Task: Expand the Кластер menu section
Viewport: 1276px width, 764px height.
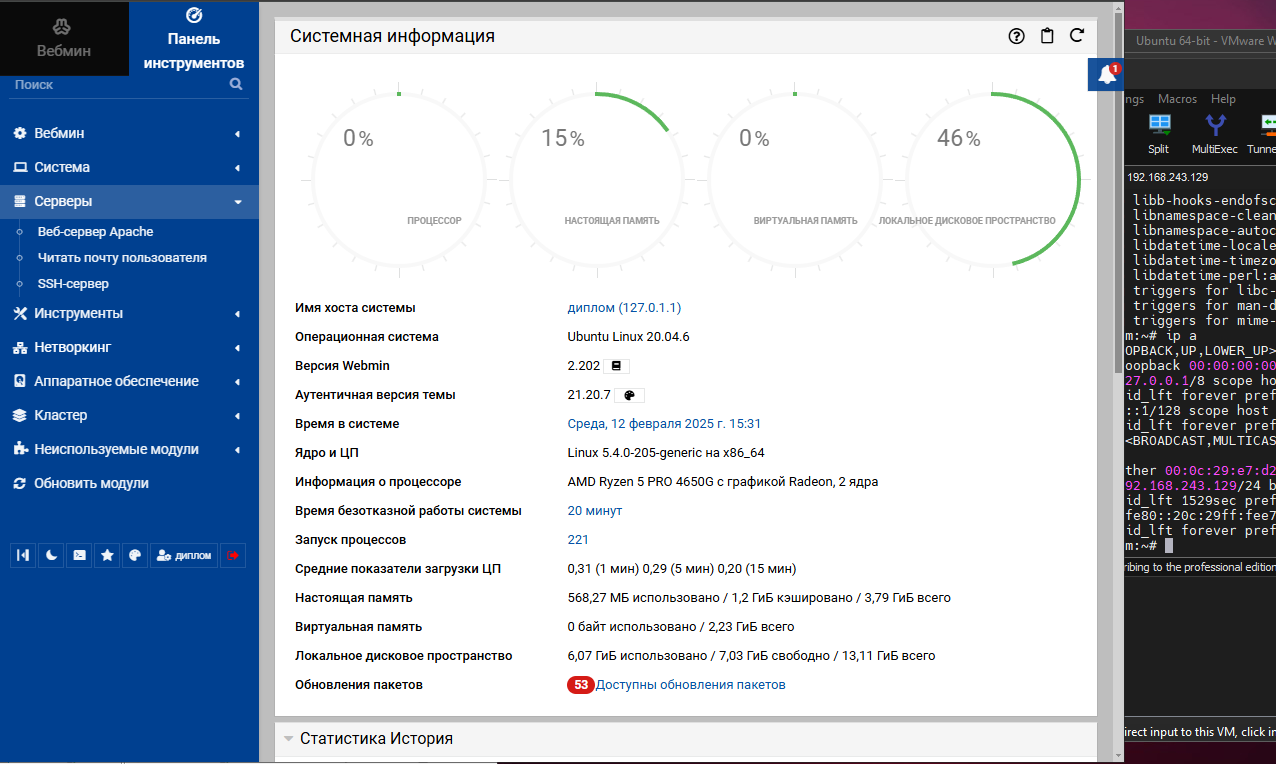Action: 129,415
